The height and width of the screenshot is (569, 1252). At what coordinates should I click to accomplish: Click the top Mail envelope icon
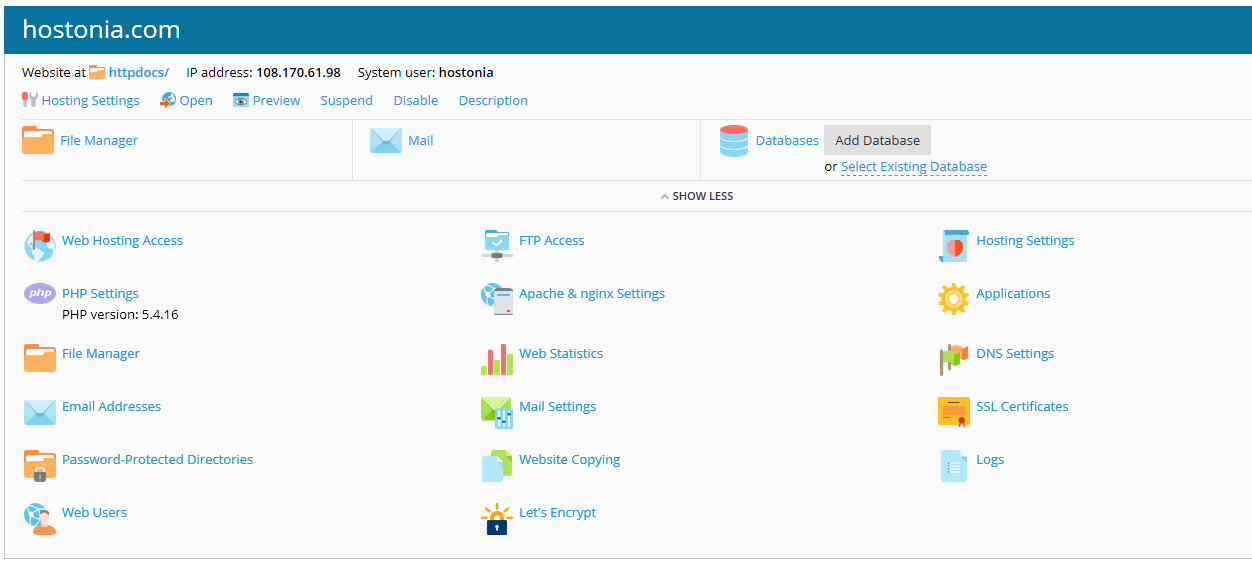(386, 140)
